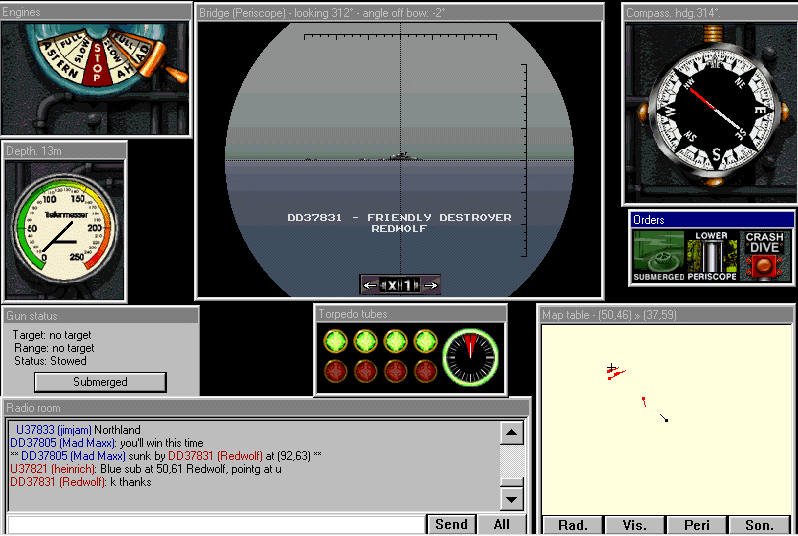Click the Bridge (Periscope) title bar
This screenshot has width=798, height=536.
pyautogui.click(x=400, y=13)
